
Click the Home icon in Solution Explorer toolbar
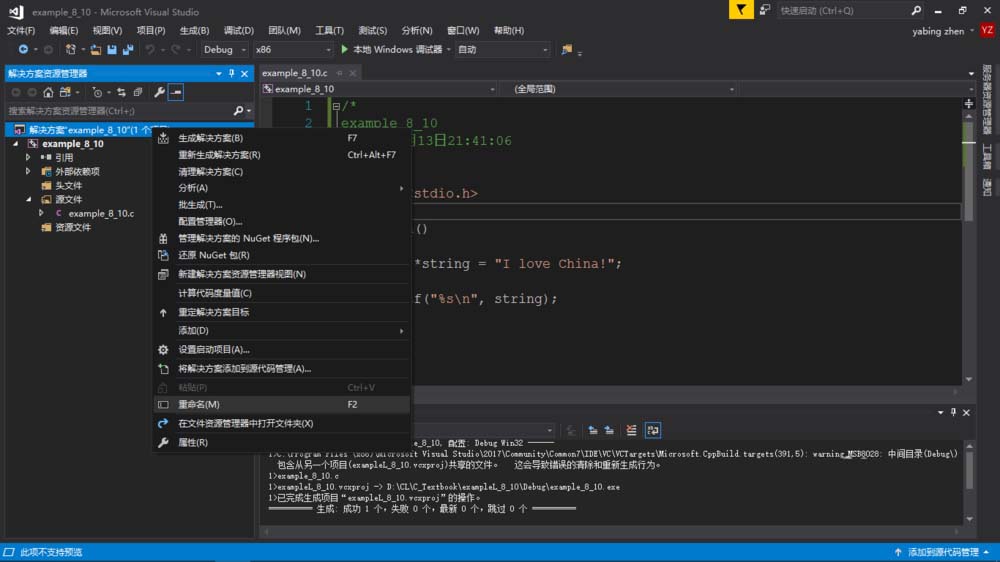pyautogui.click(x=48, y=92)
